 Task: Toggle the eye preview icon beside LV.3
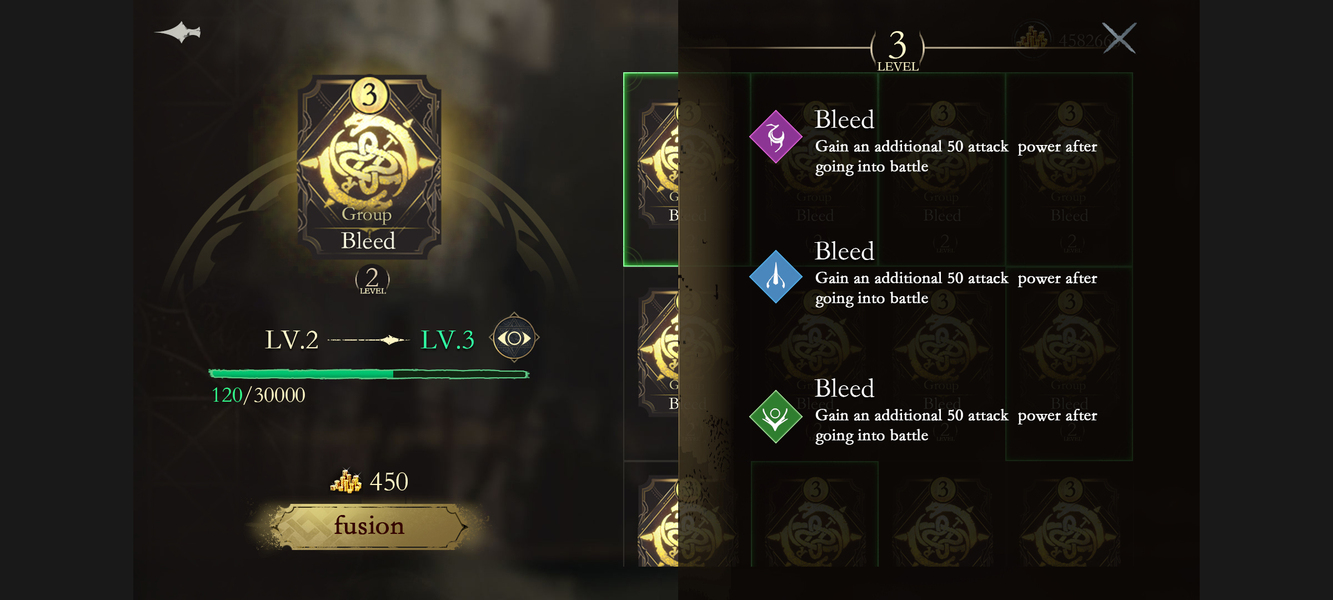point(514,338)
